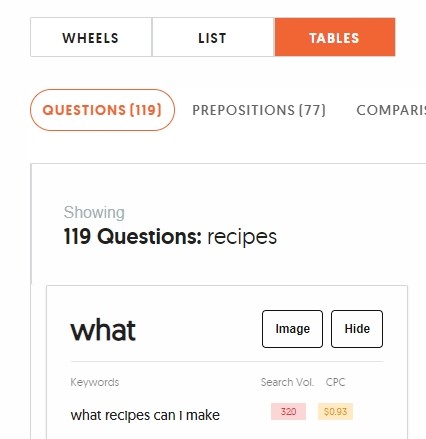Click the 'Showing' label text
Screen dimensions: 426x439
[x=94, y=212]
